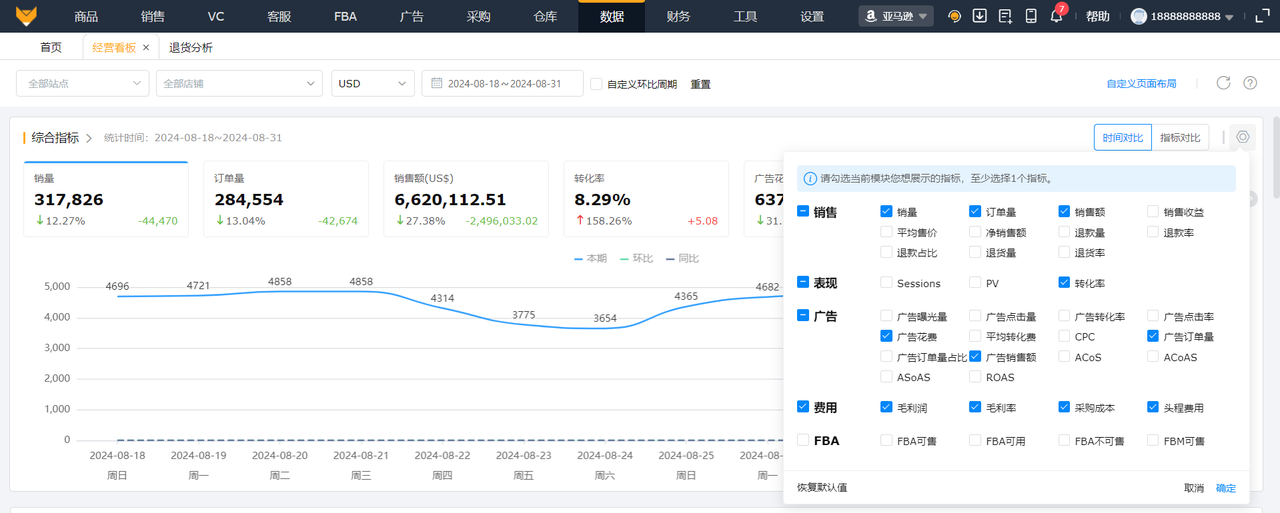Click the customer service headset icon
The image size is (1280, 513).
[955, 16]
